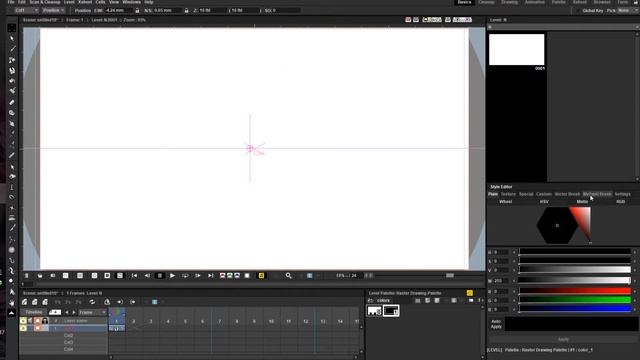Toggle loop playback in viewer controls
The height and width of the screenshot is (360, 640).
185,276
